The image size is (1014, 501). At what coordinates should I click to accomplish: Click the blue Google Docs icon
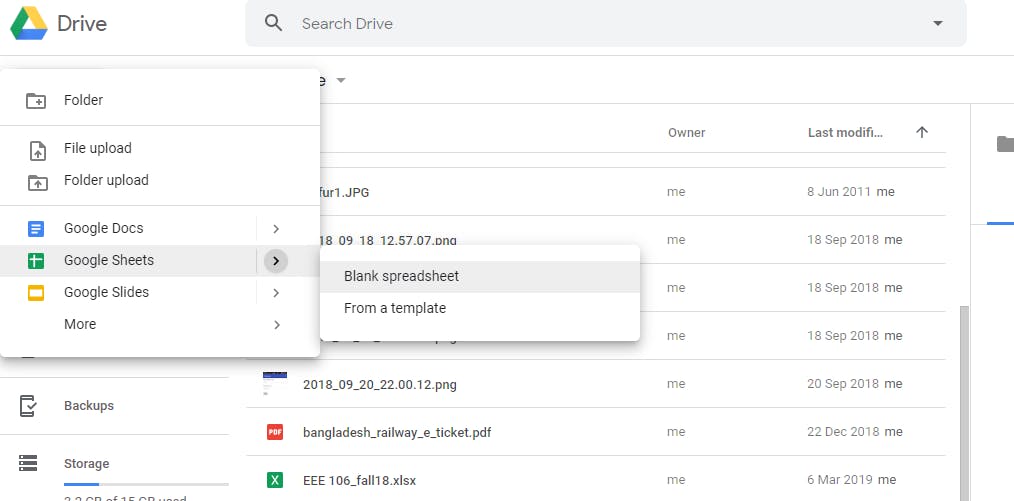36,229
